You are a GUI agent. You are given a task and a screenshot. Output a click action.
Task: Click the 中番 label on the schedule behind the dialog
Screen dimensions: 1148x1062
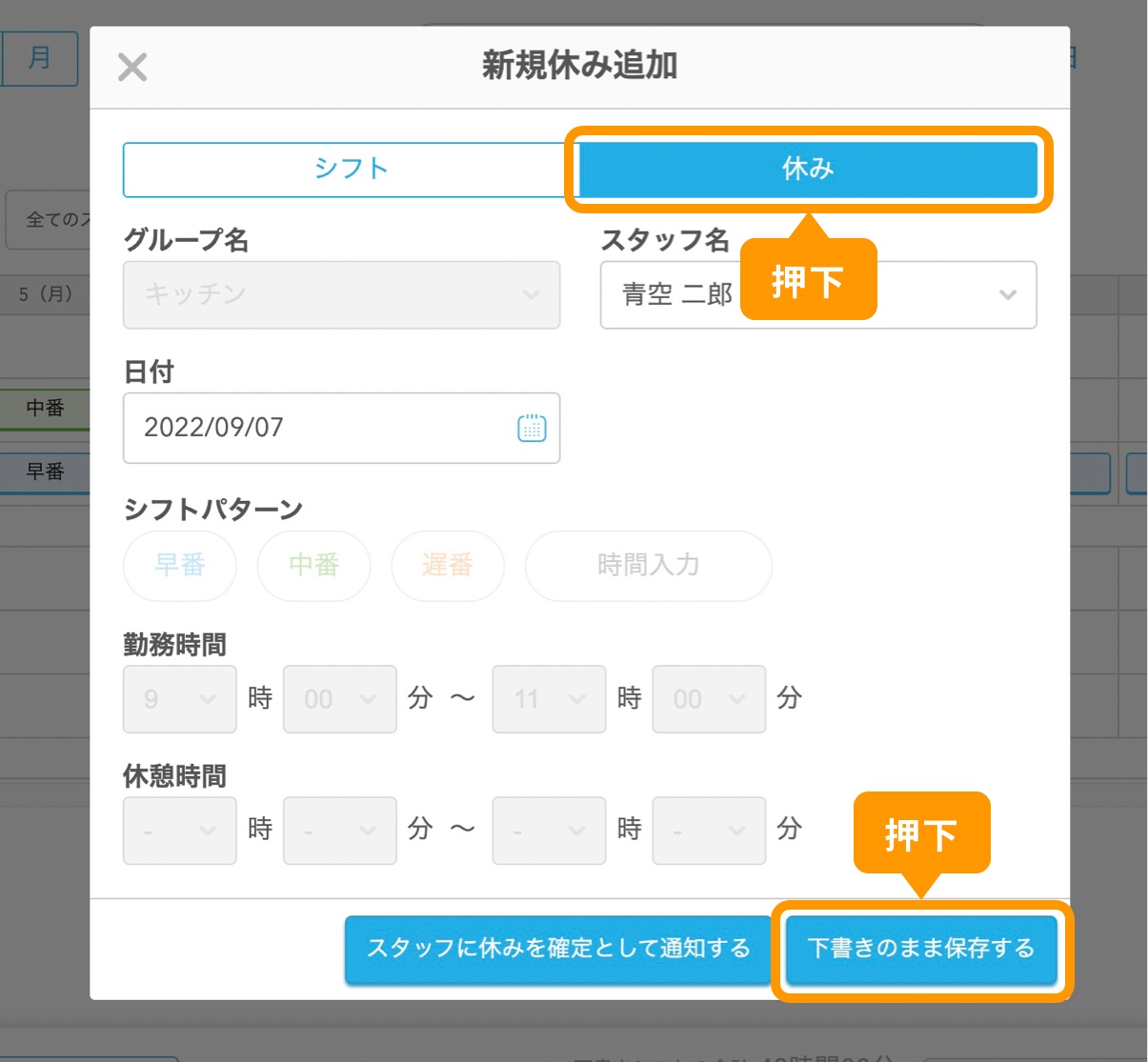click(46, 409)
